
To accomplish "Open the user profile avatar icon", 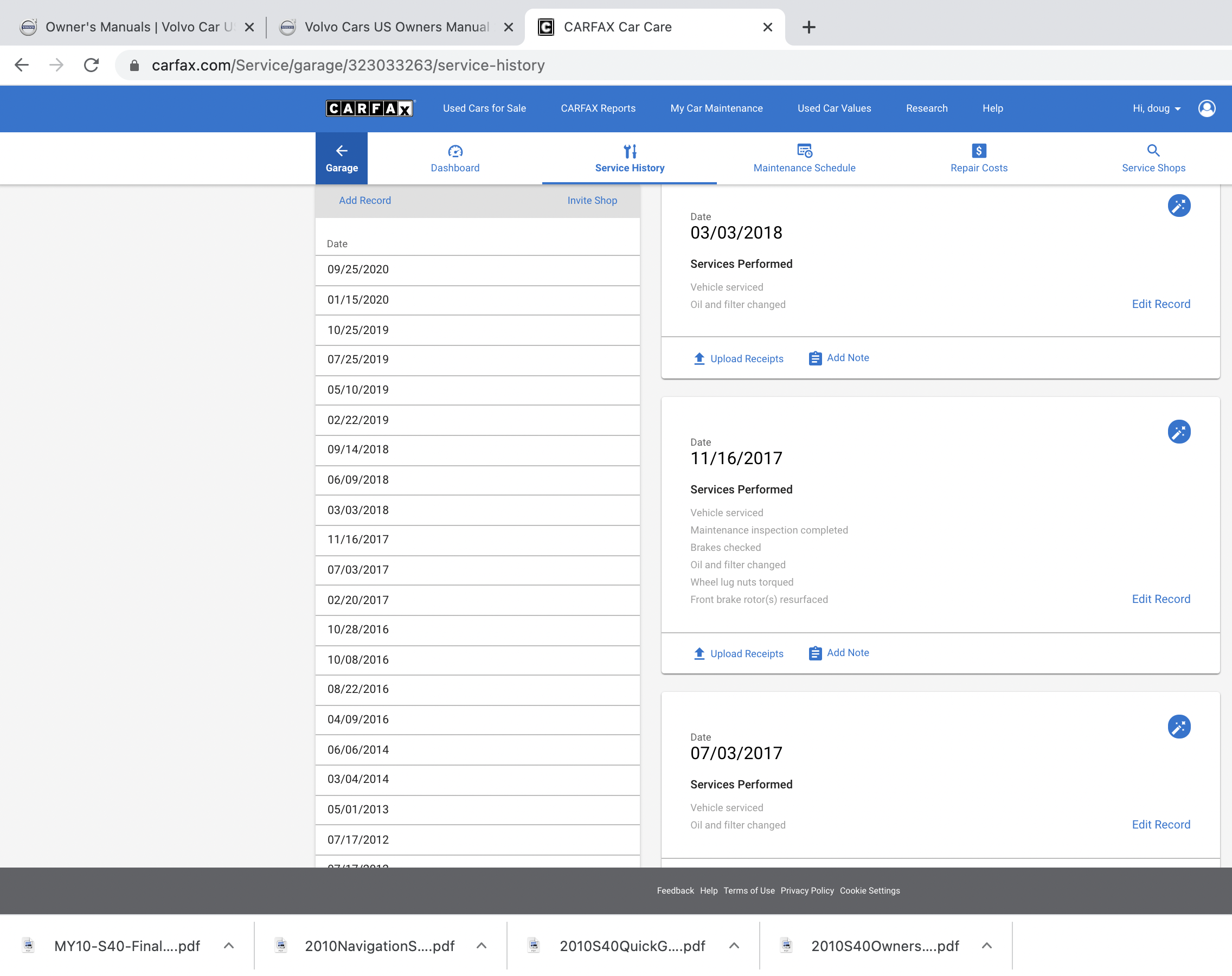I will (x=1207, y=108).
